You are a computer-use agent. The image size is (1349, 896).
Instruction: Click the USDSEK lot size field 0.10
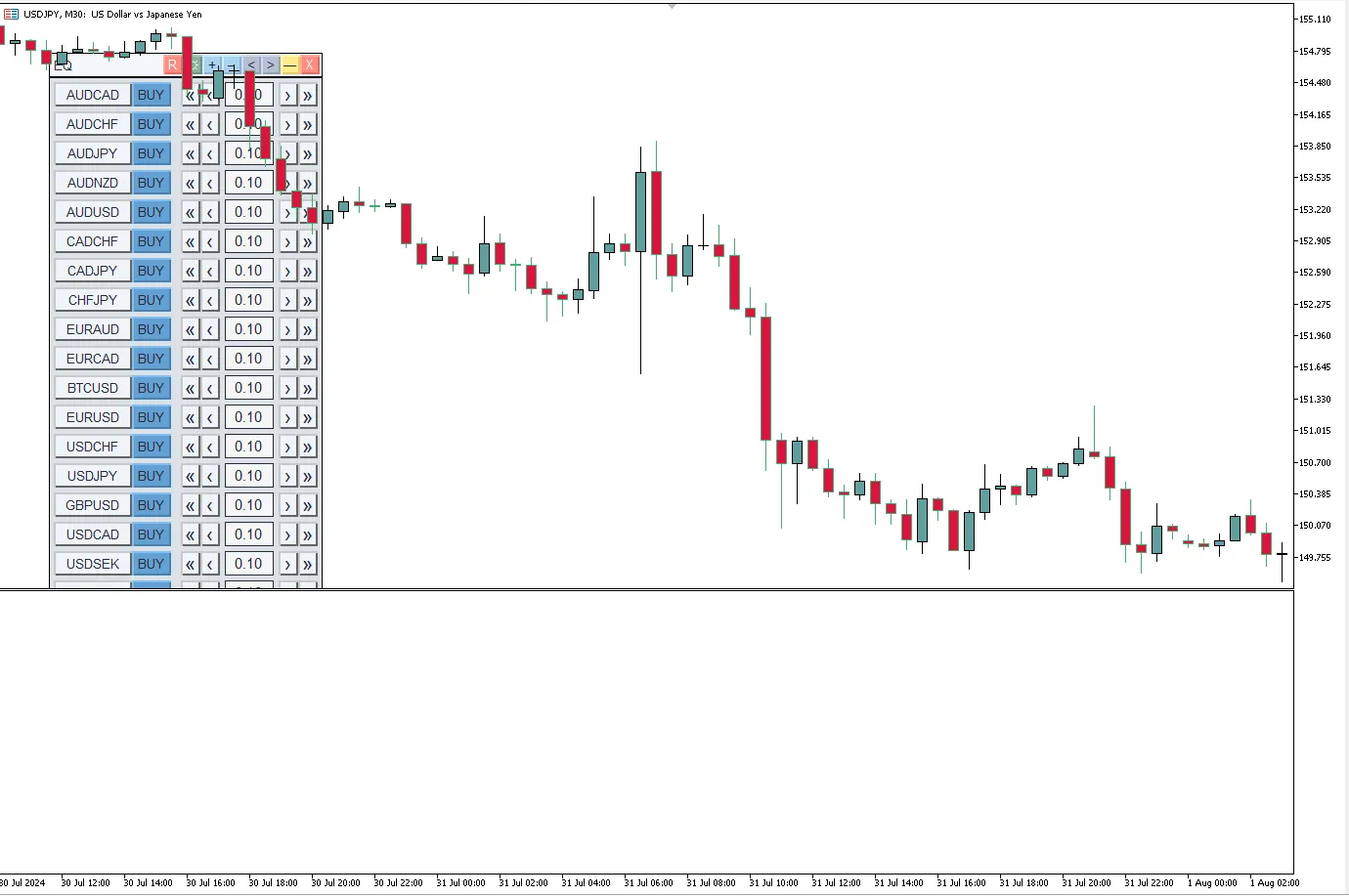[x=248, y=564]
